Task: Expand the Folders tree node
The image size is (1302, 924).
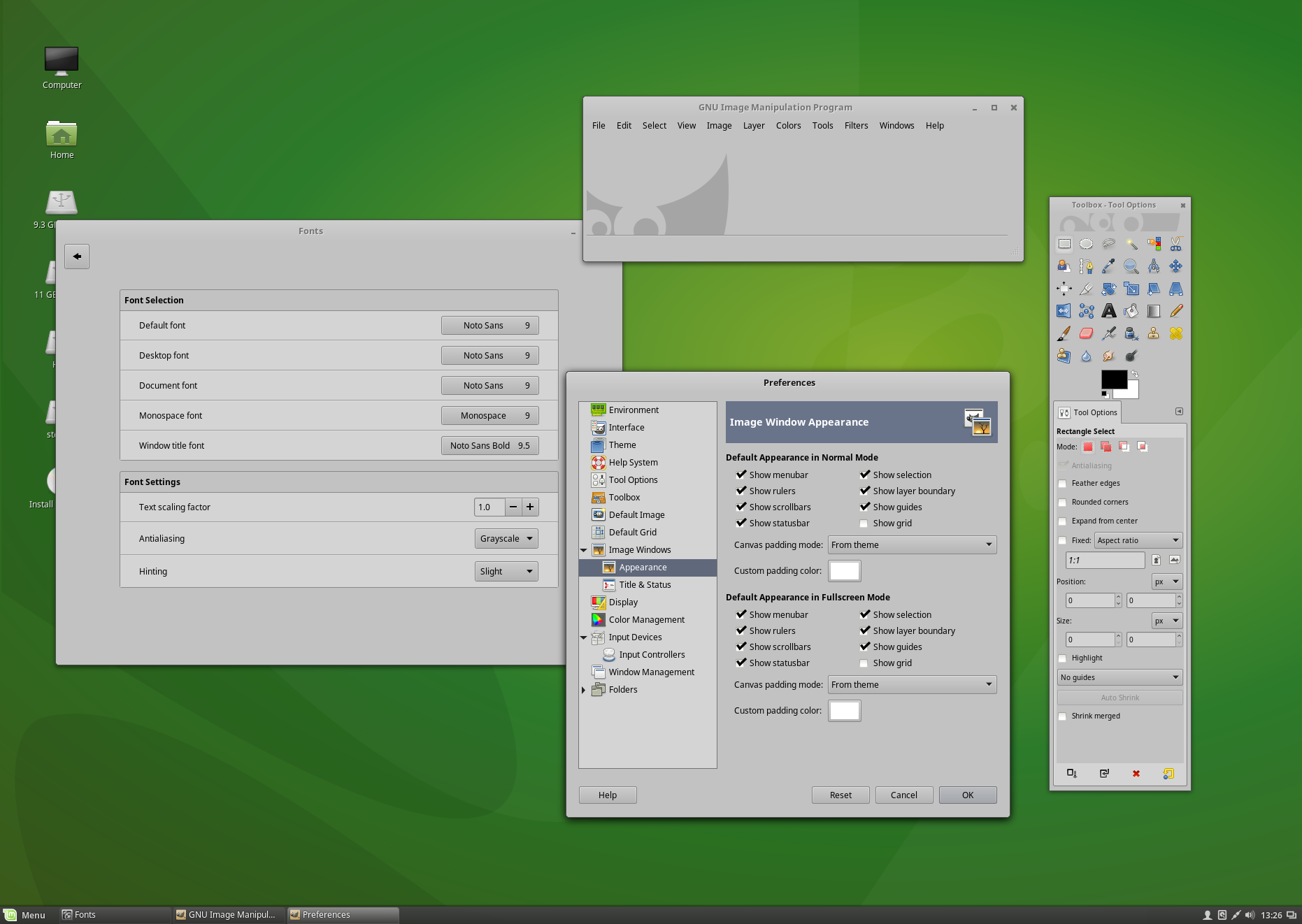Action: [584, 690]
